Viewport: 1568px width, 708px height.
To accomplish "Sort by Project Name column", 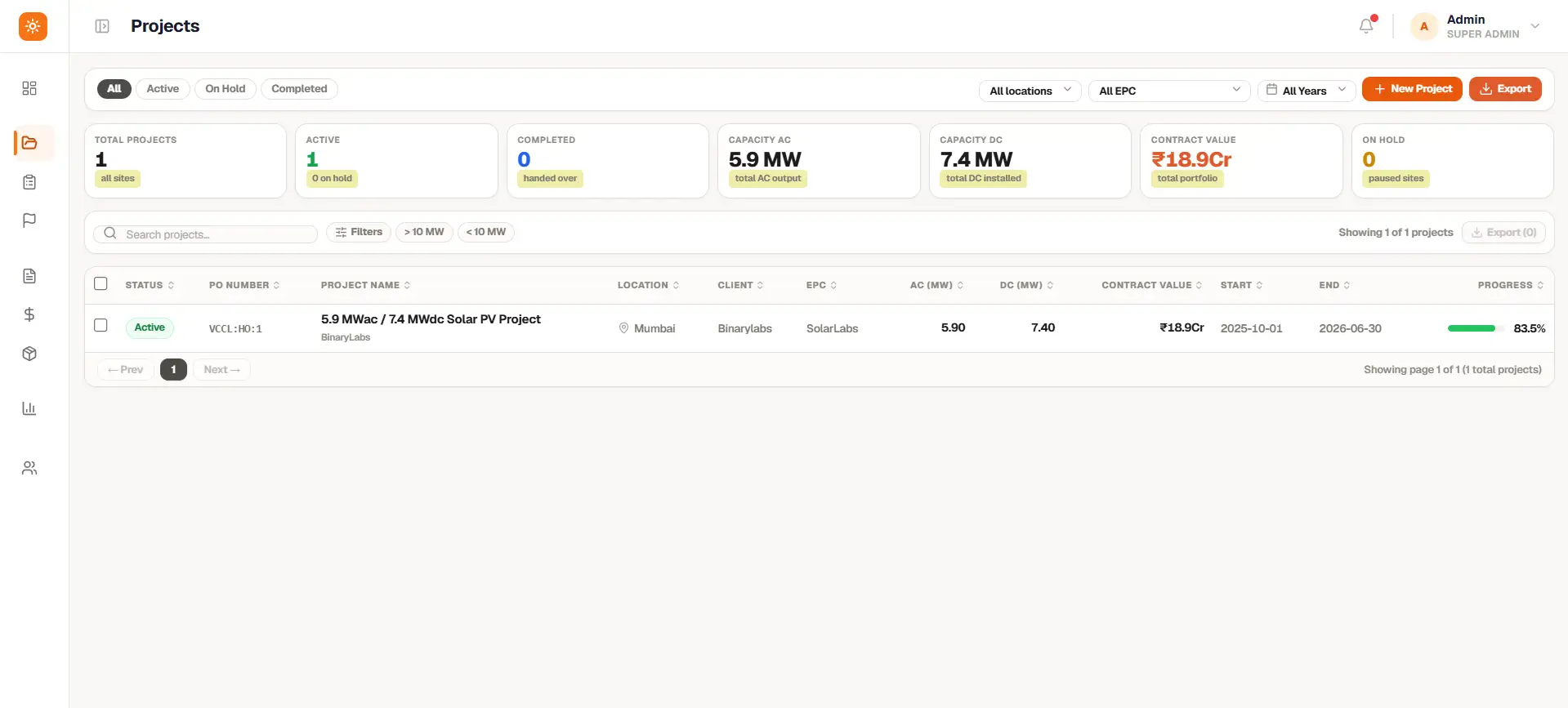I will pos(365,285).
